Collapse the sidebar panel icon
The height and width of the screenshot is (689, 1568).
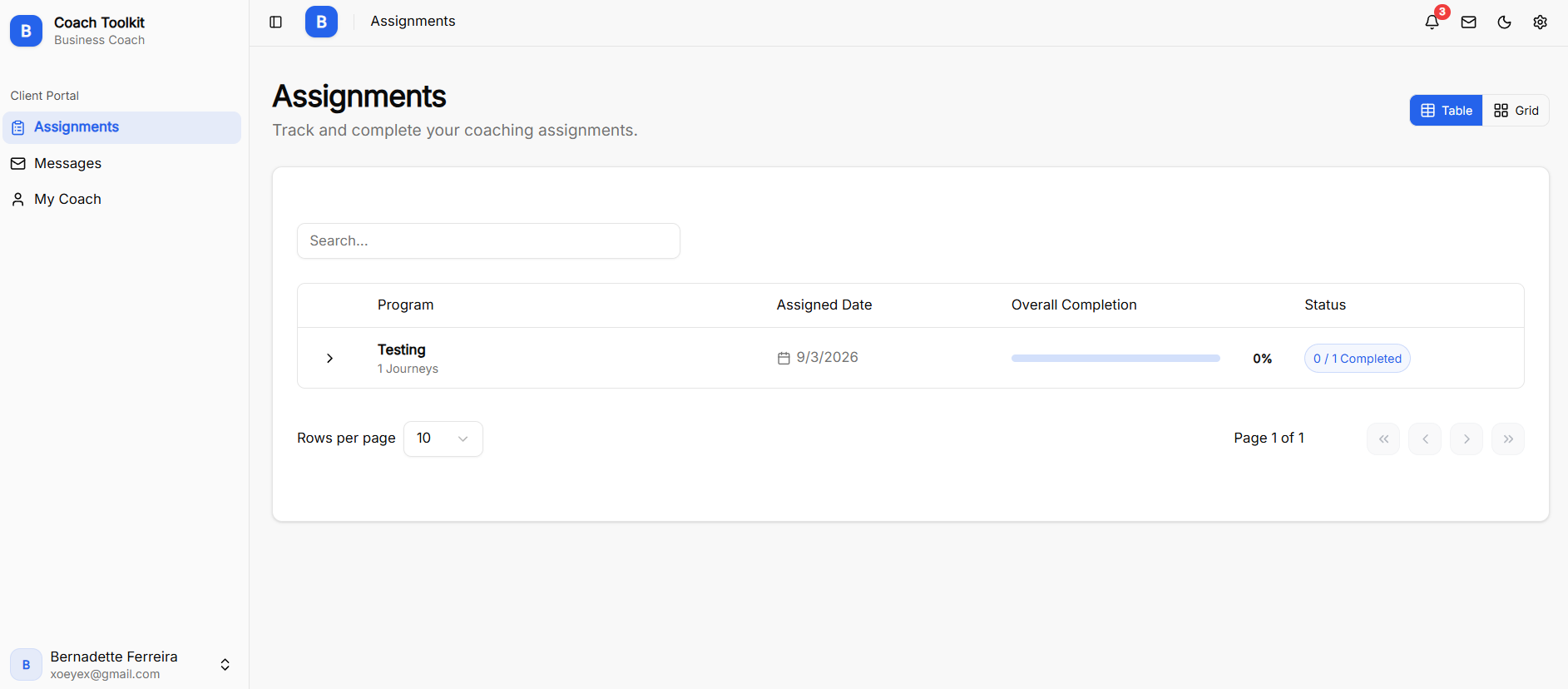(x=276, y=22)
